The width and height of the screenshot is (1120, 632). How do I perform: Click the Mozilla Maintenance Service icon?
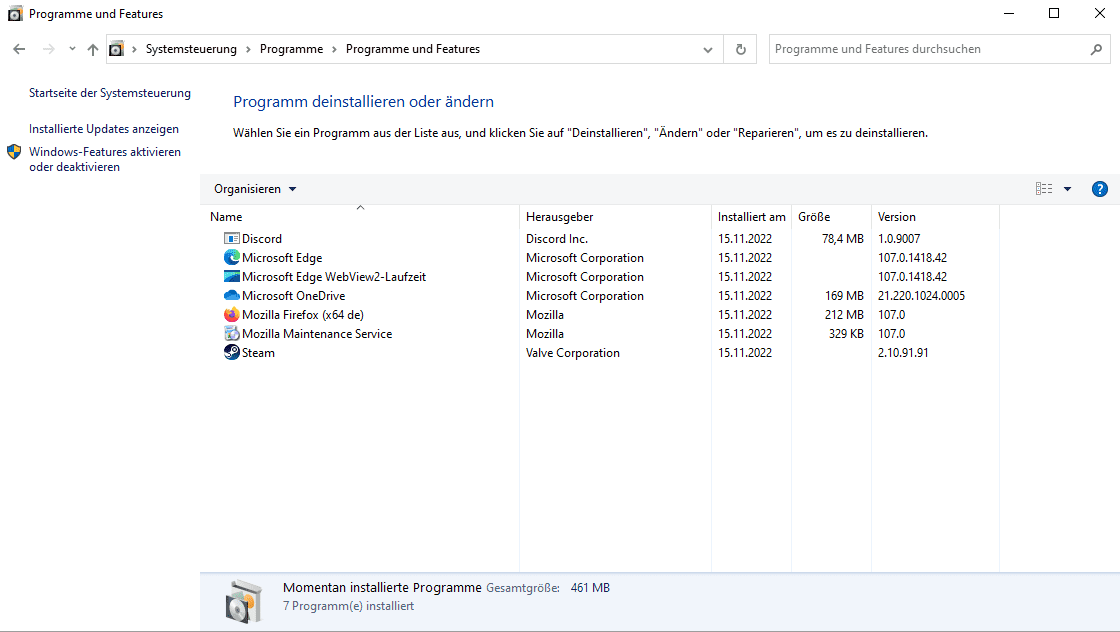tap(231, 333)
